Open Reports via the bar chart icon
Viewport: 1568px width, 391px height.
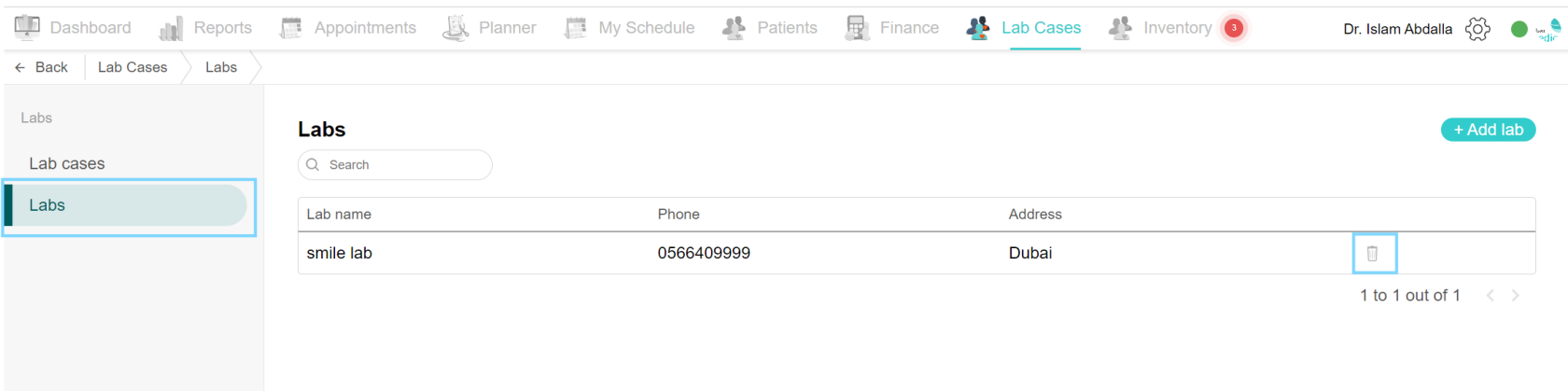click(171, 29)
